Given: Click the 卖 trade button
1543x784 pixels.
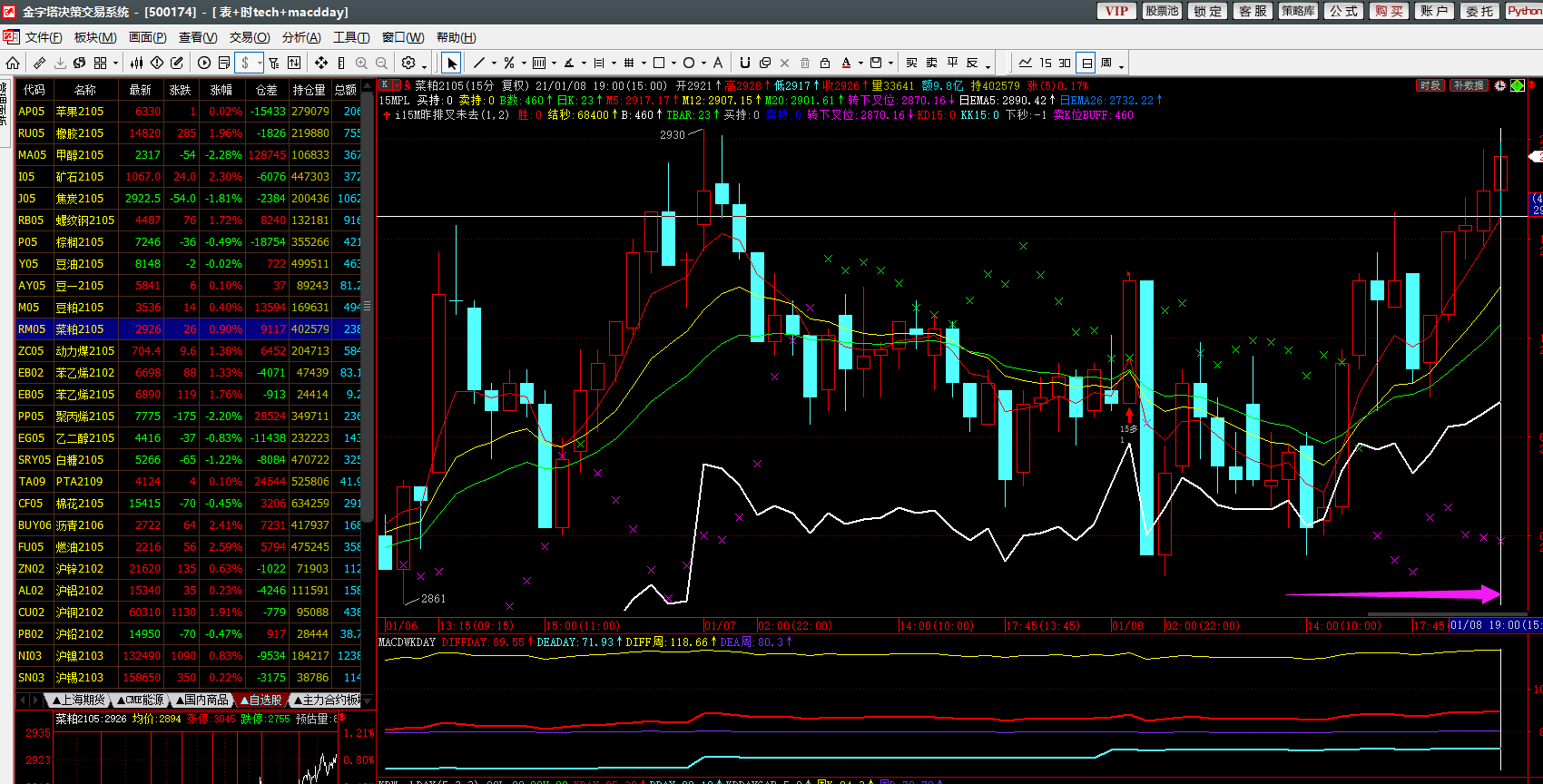Looking at the screenshot, I should point(932,63).
